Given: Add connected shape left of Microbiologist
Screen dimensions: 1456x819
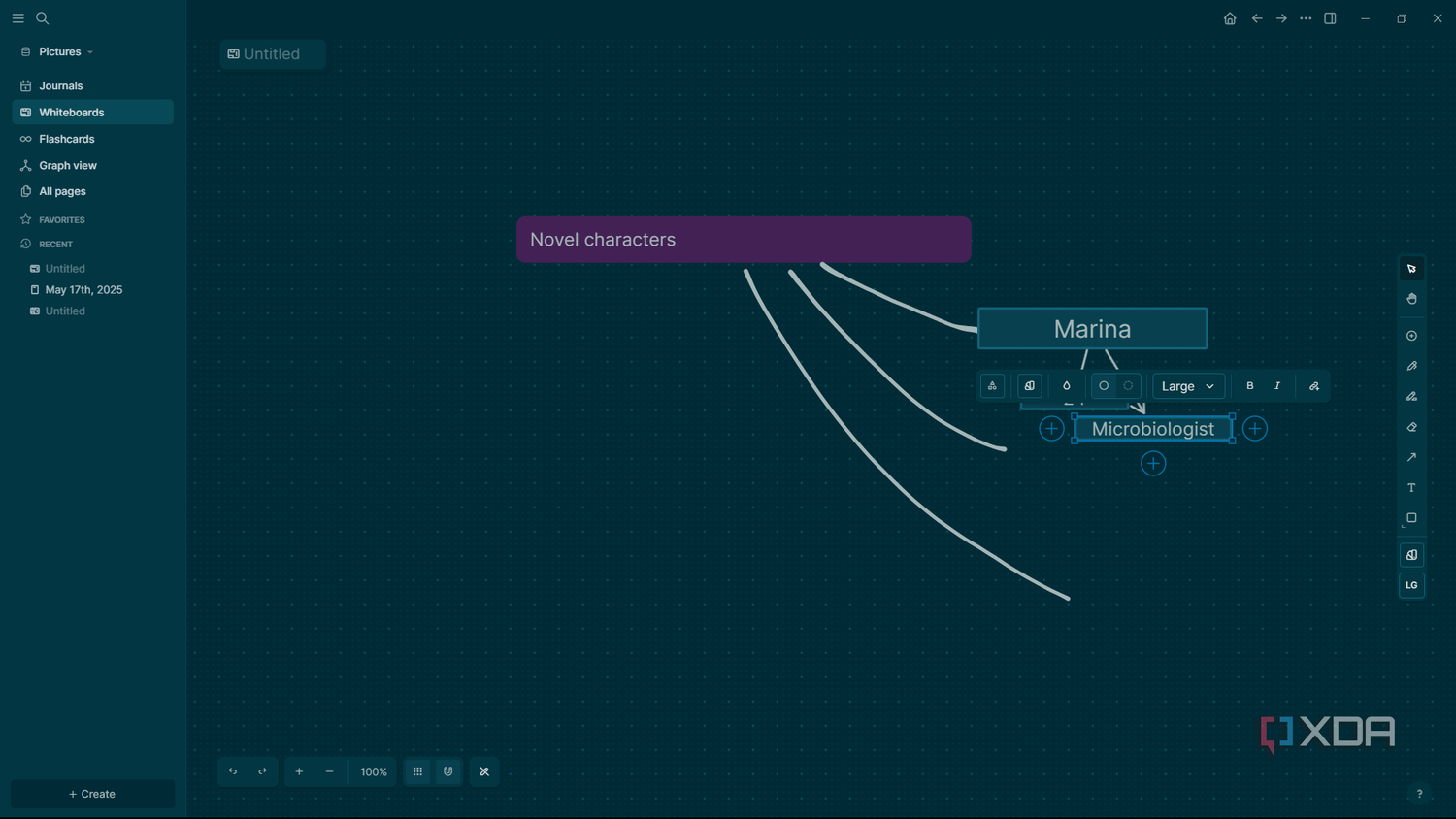Looking at the screenshot, I should click(1051, 429).
